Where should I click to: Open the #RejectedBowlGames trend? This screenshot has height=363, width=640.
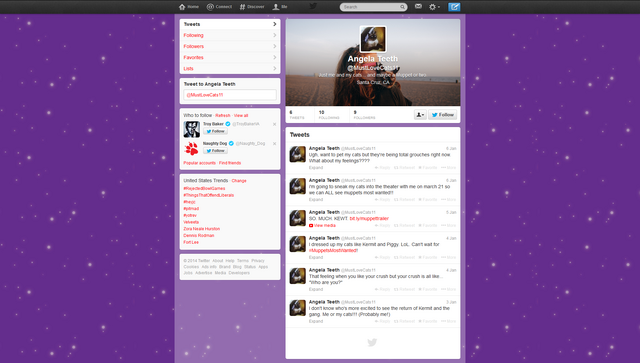(204, 189)
